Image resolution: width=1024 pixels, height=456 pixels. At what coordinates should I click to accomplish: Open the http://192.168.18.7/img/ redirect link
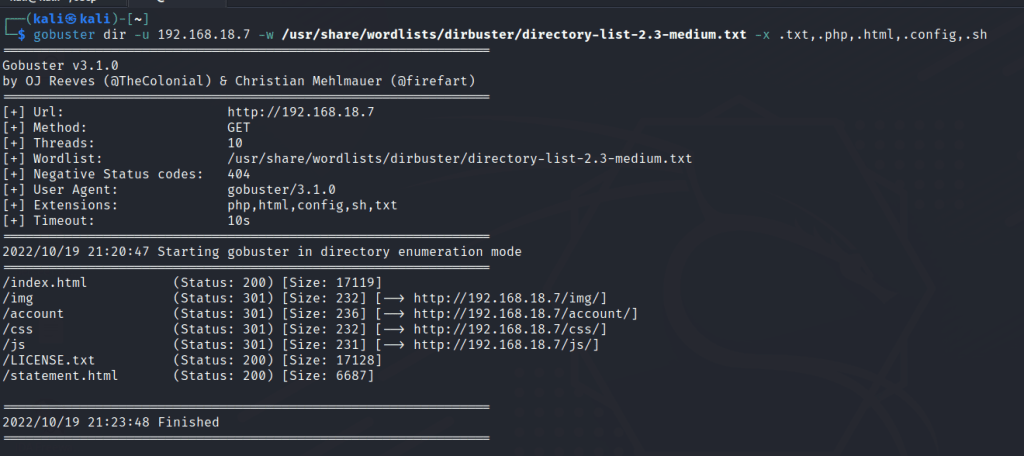510,298
